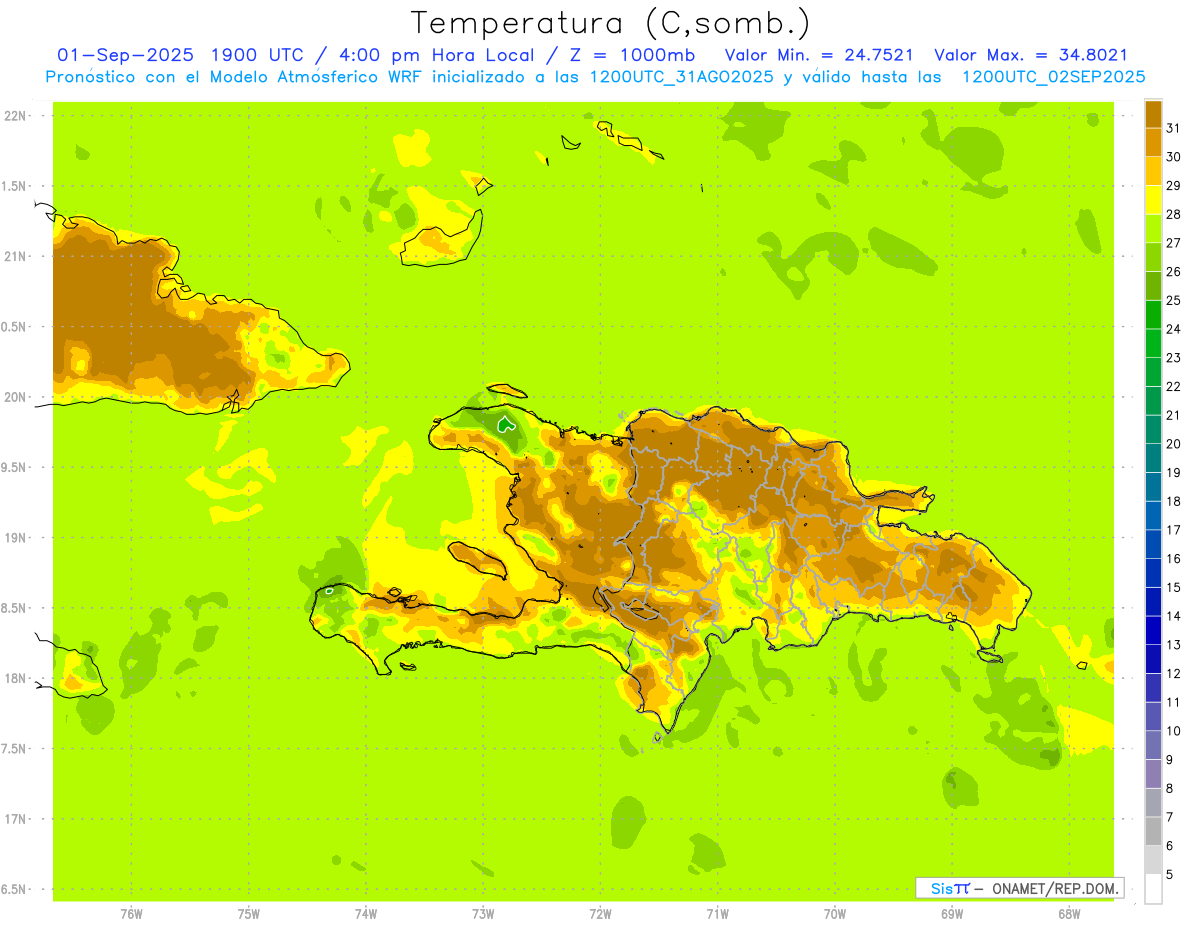Click the '15' value on color scale
The height and width of the screenshot is (927, 1200).
pyautogui.click(x=1174, y=587)
